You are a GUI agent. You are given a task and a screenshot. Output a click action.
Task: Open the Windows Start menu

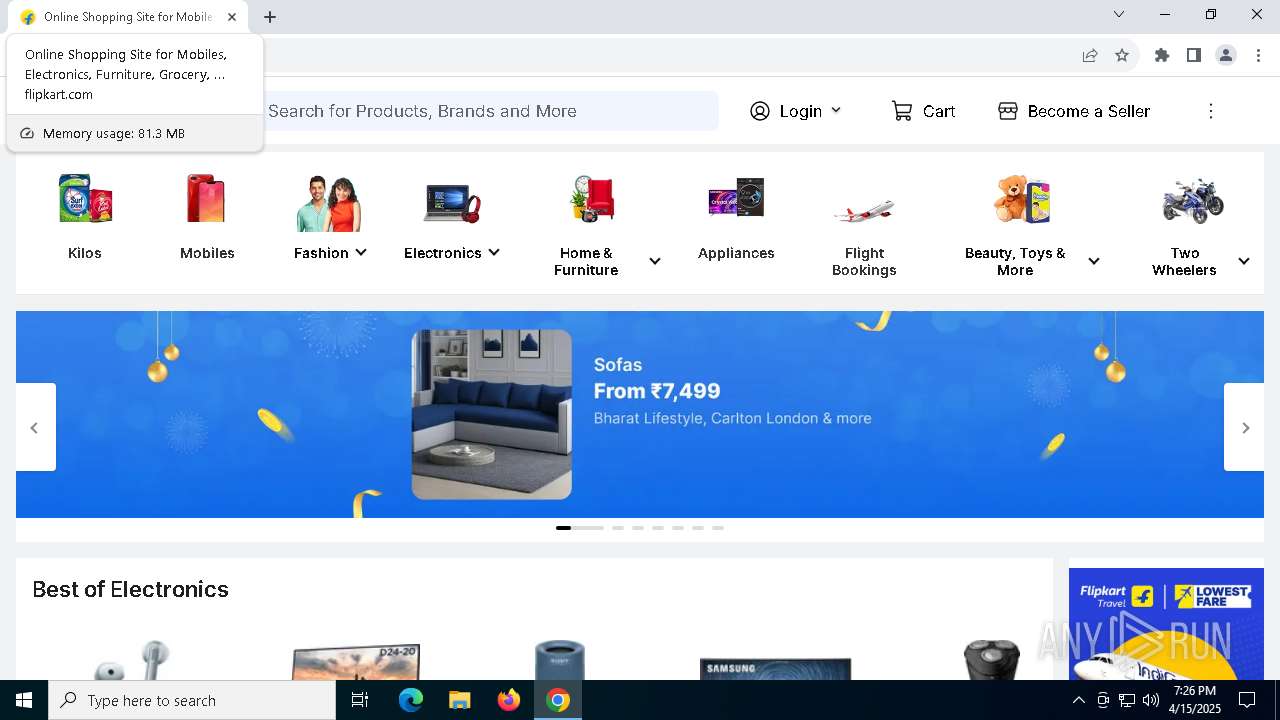24,700
